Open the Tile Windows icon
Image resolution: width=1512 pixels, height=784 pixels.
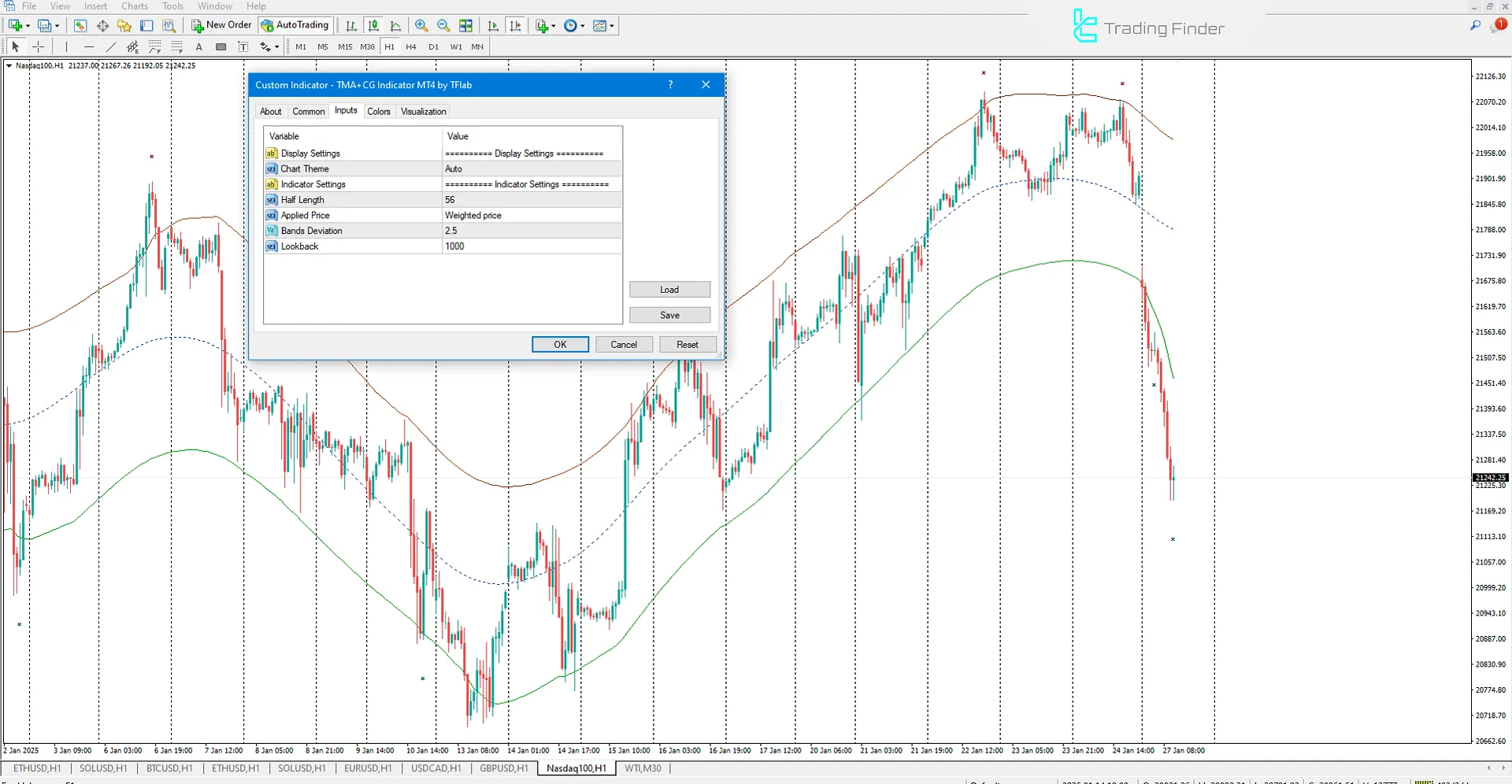point(466,25)
